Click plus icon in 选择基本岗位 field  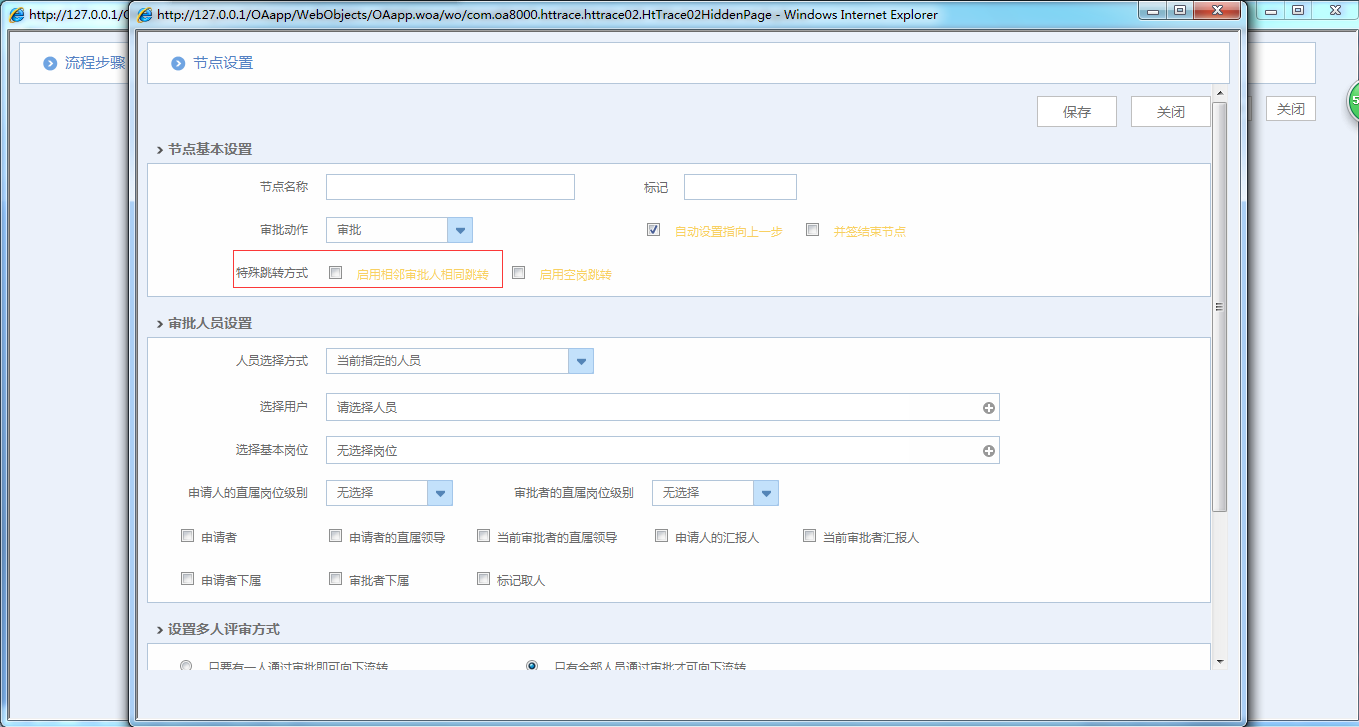pos(988,451)
